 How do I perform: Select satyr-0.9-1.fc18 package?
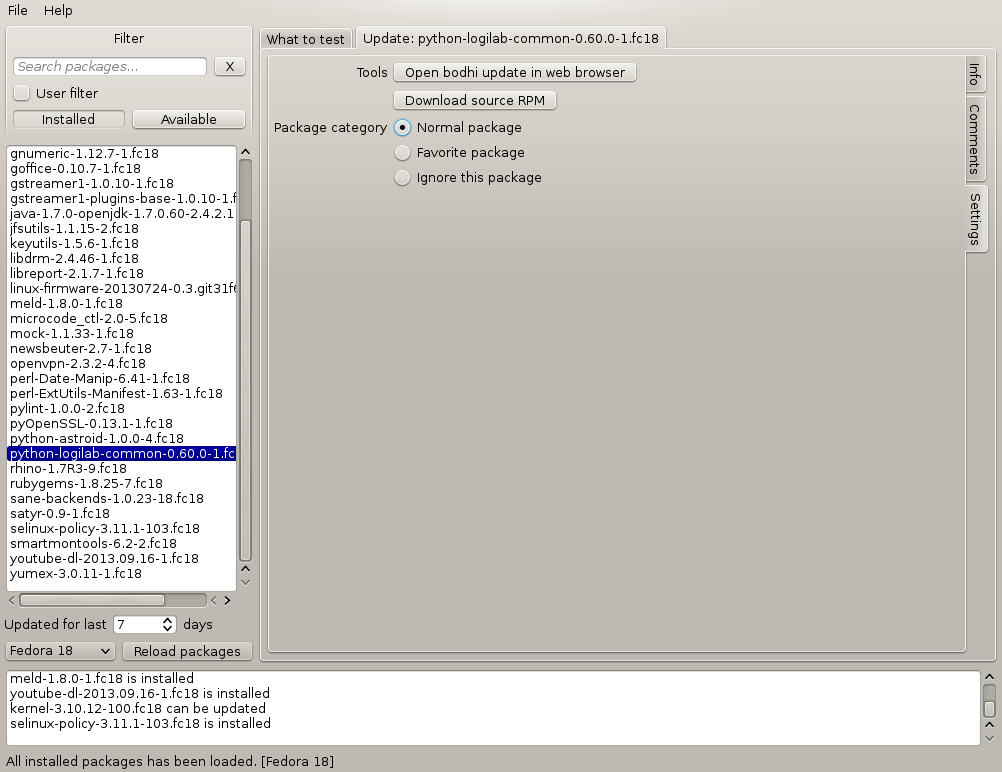tap(121, 514)
